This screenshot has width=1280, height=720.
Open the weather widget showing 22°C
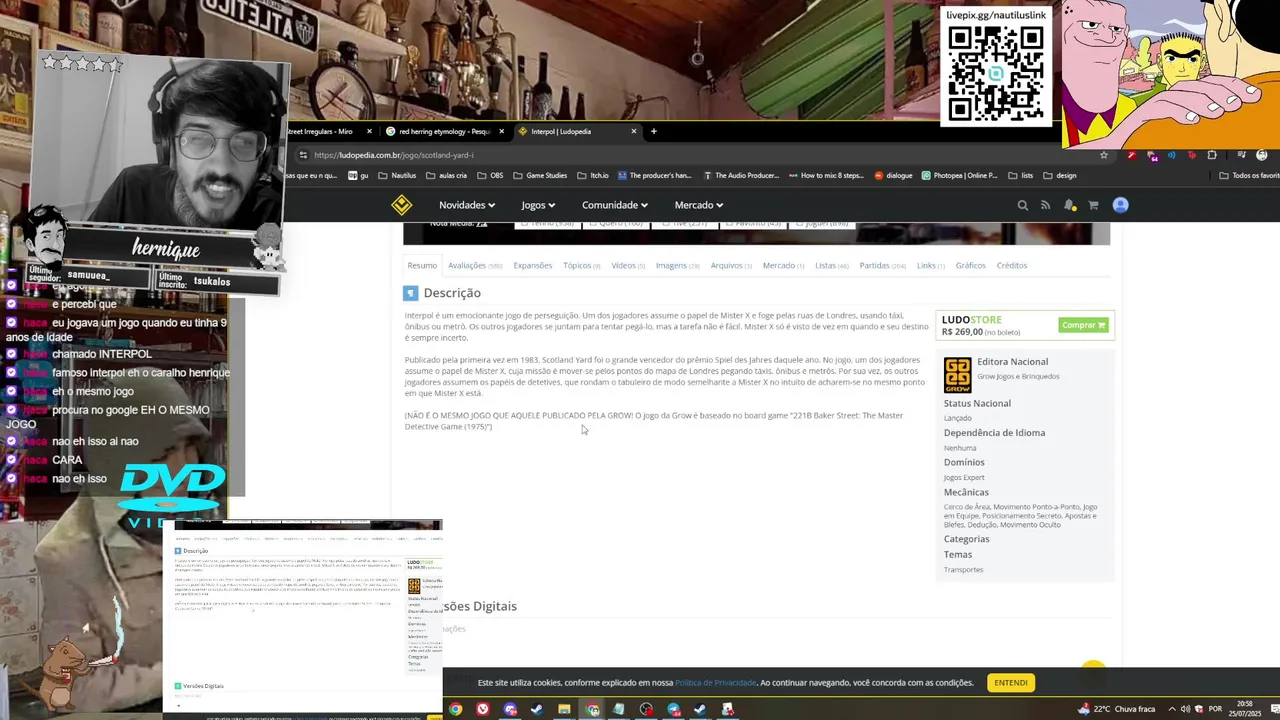1117,710
